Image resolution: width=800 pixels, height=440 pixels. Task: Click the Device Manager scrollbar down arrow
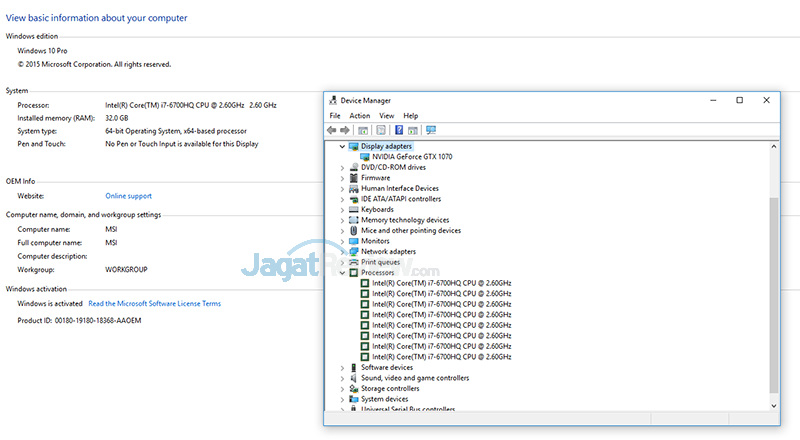(x=773, y=406)
